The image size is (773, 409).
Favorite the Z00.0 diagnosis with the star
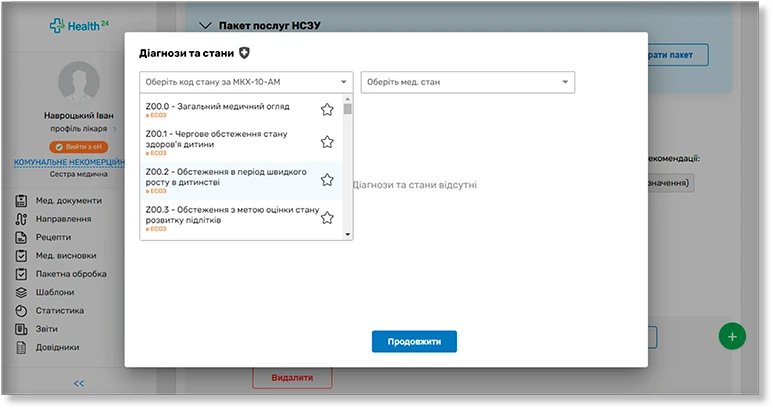(x=327, y=110)
